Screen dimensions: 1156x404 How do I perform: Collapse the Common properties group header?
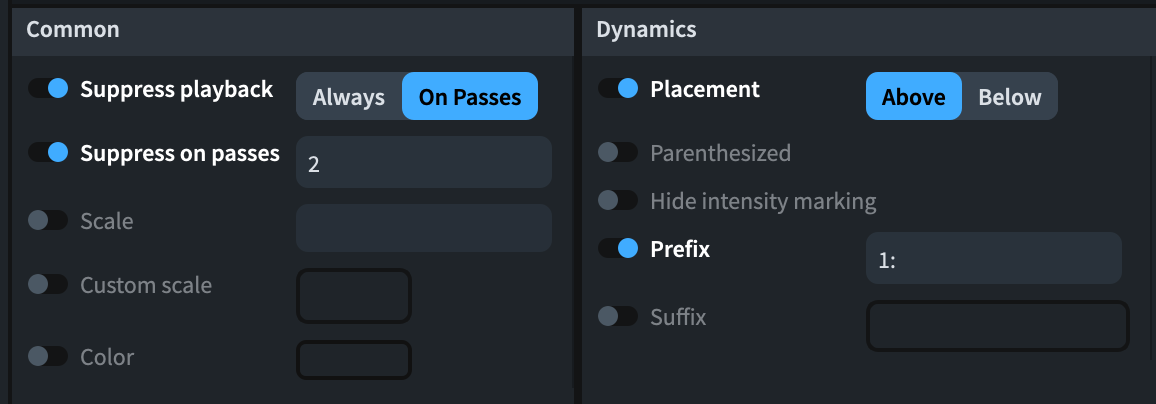292,30
